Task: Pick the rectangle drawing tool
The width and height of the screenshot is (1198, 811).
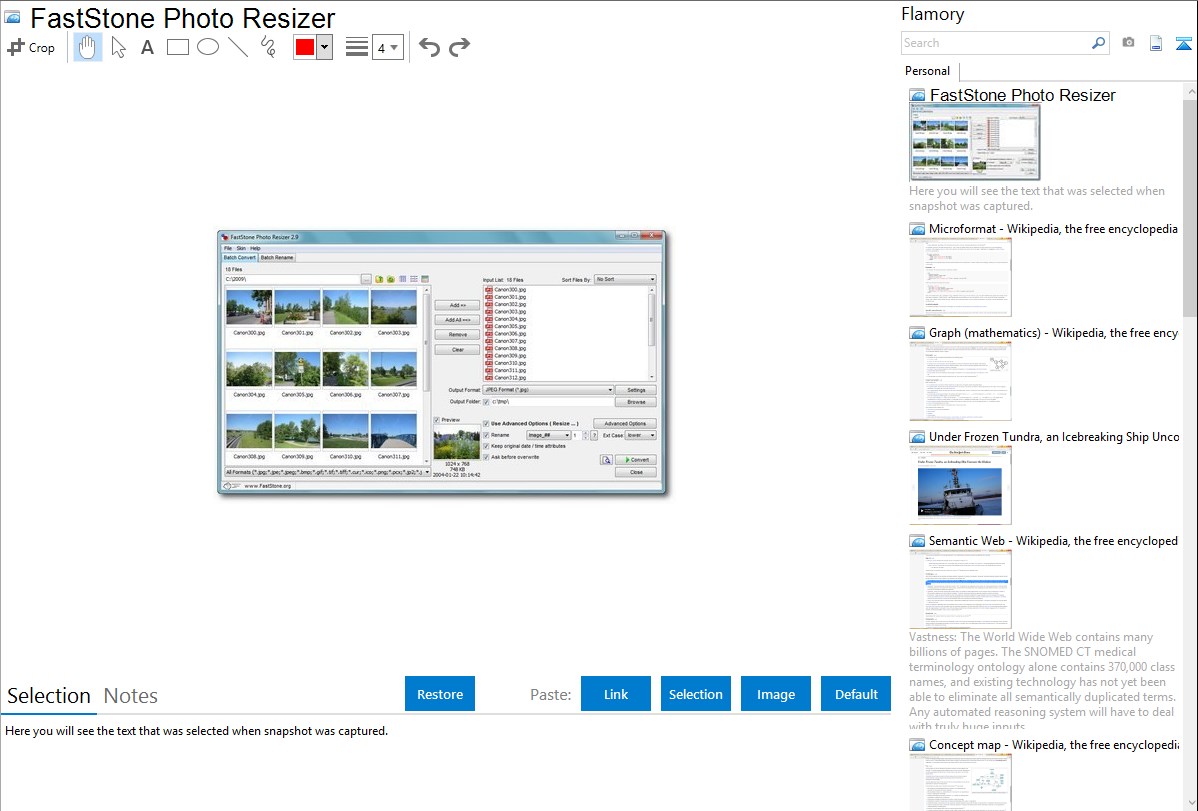Action: pyautogui.click(x=177, y=47)
